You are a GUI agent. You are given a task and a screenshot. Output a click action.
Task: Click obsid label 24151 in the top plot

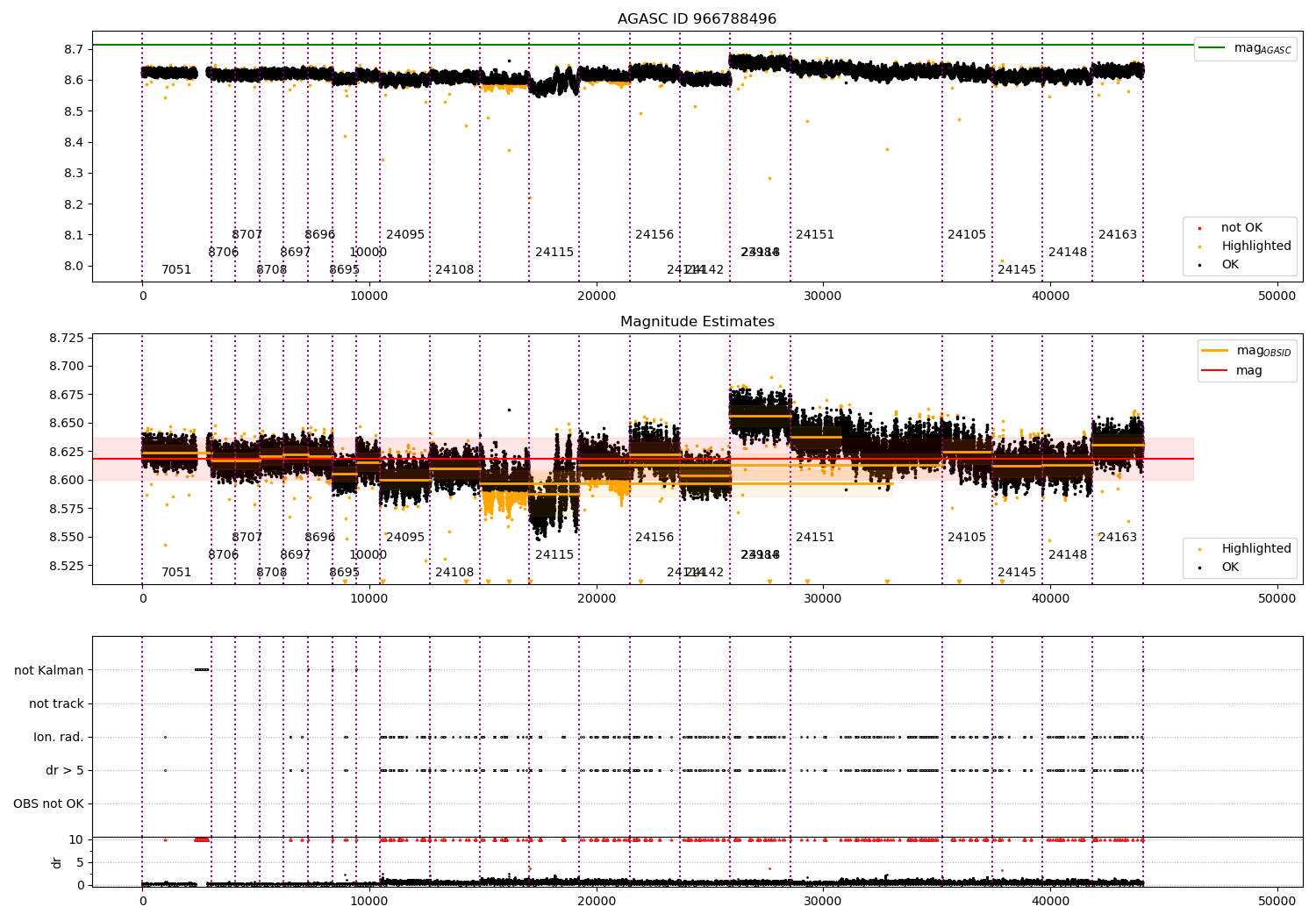pyautogui.click(x=815, y=235)
